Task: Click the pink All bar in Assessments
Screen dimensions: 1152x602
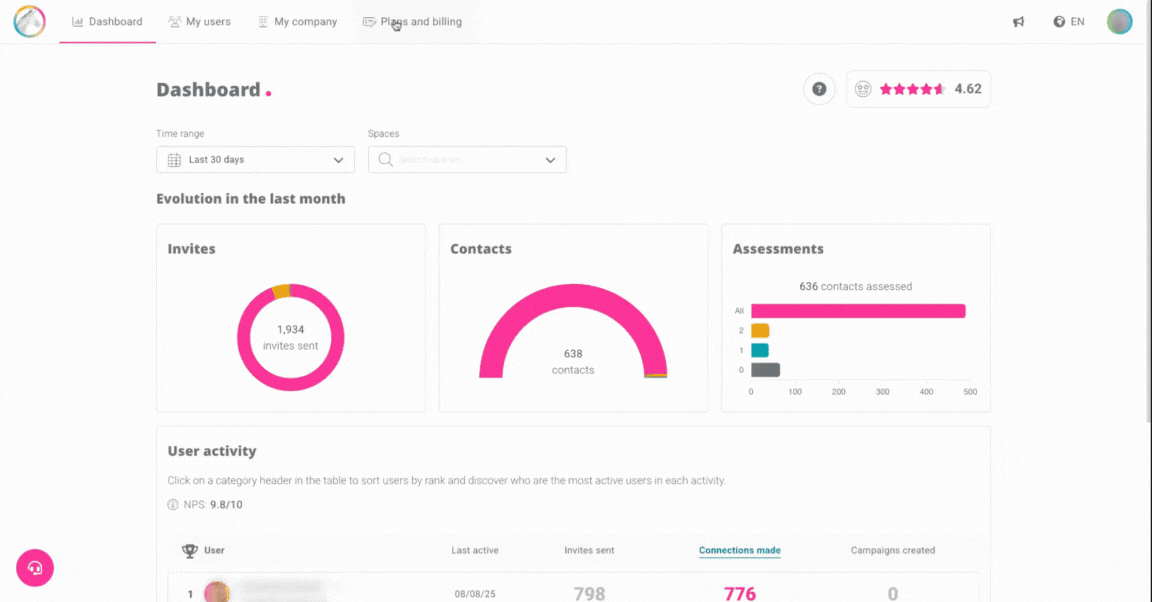Action: [858, 311]
